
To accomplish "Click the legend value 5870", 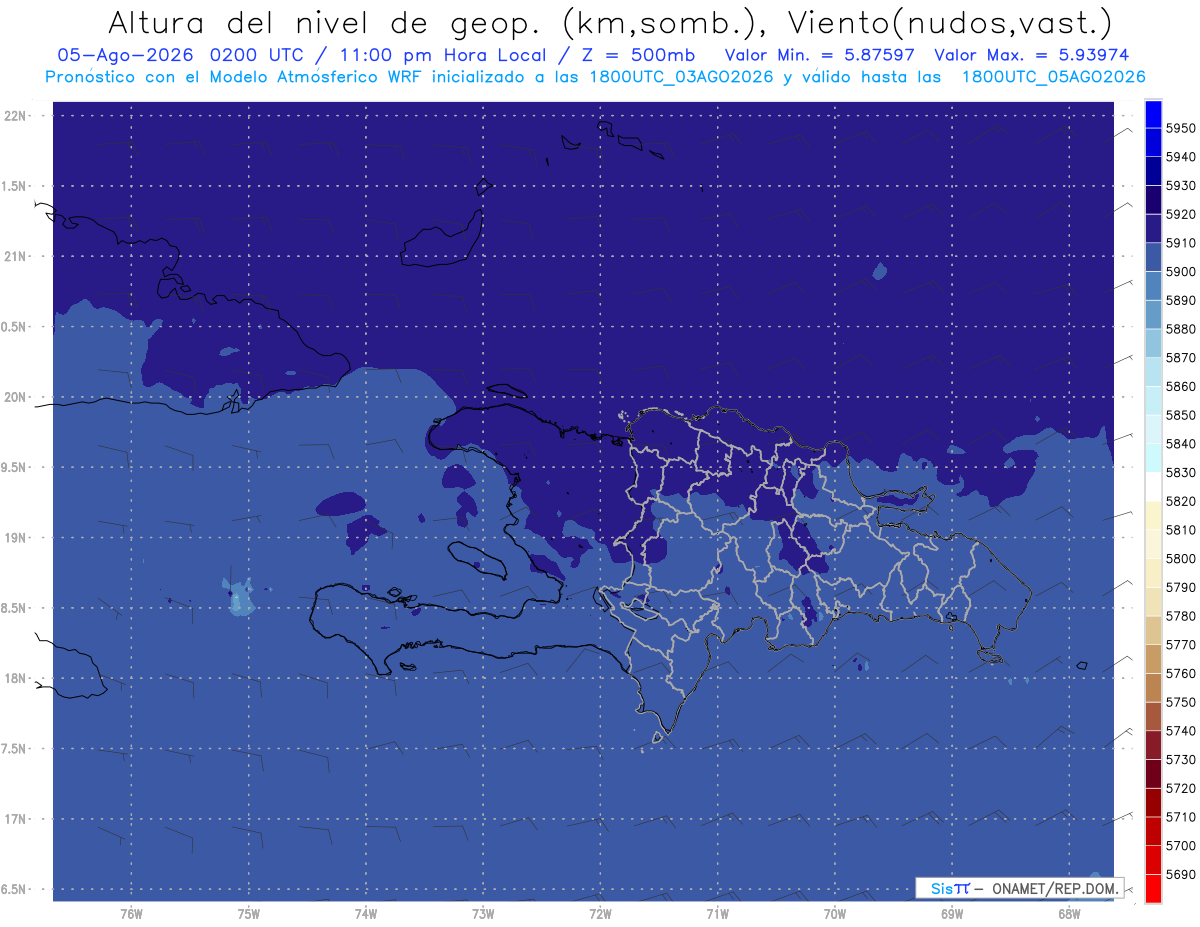I will click(1181, 358).
